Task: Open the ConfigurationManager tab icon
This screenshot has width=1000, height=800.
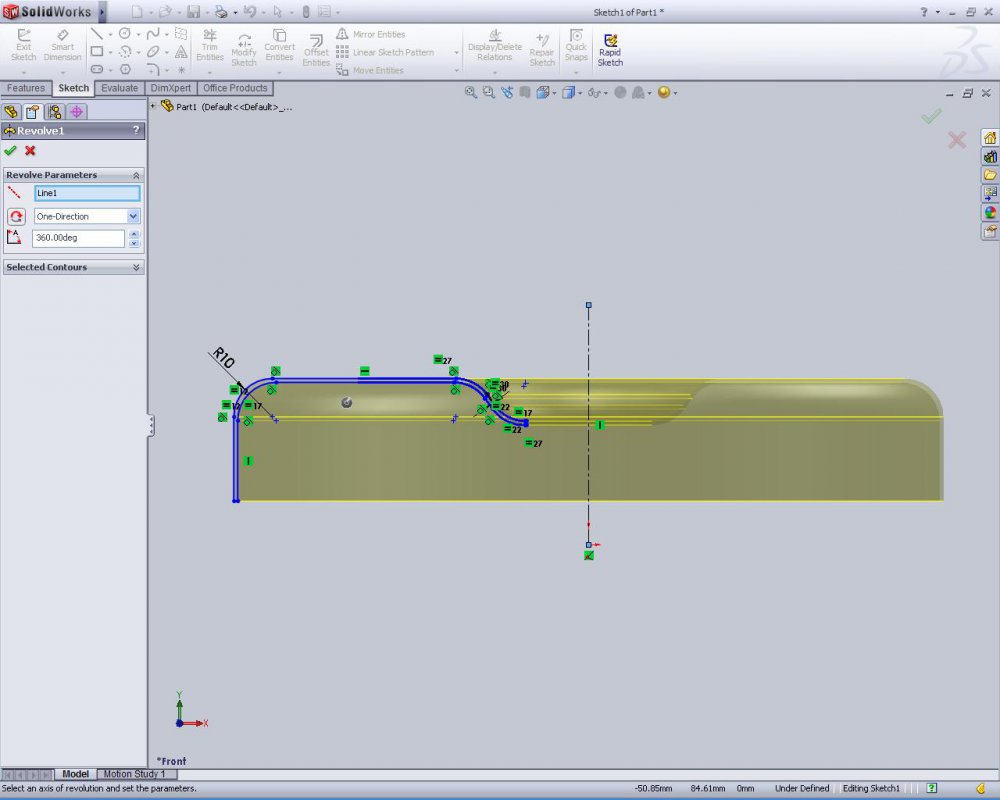Action: pos(55,112)
